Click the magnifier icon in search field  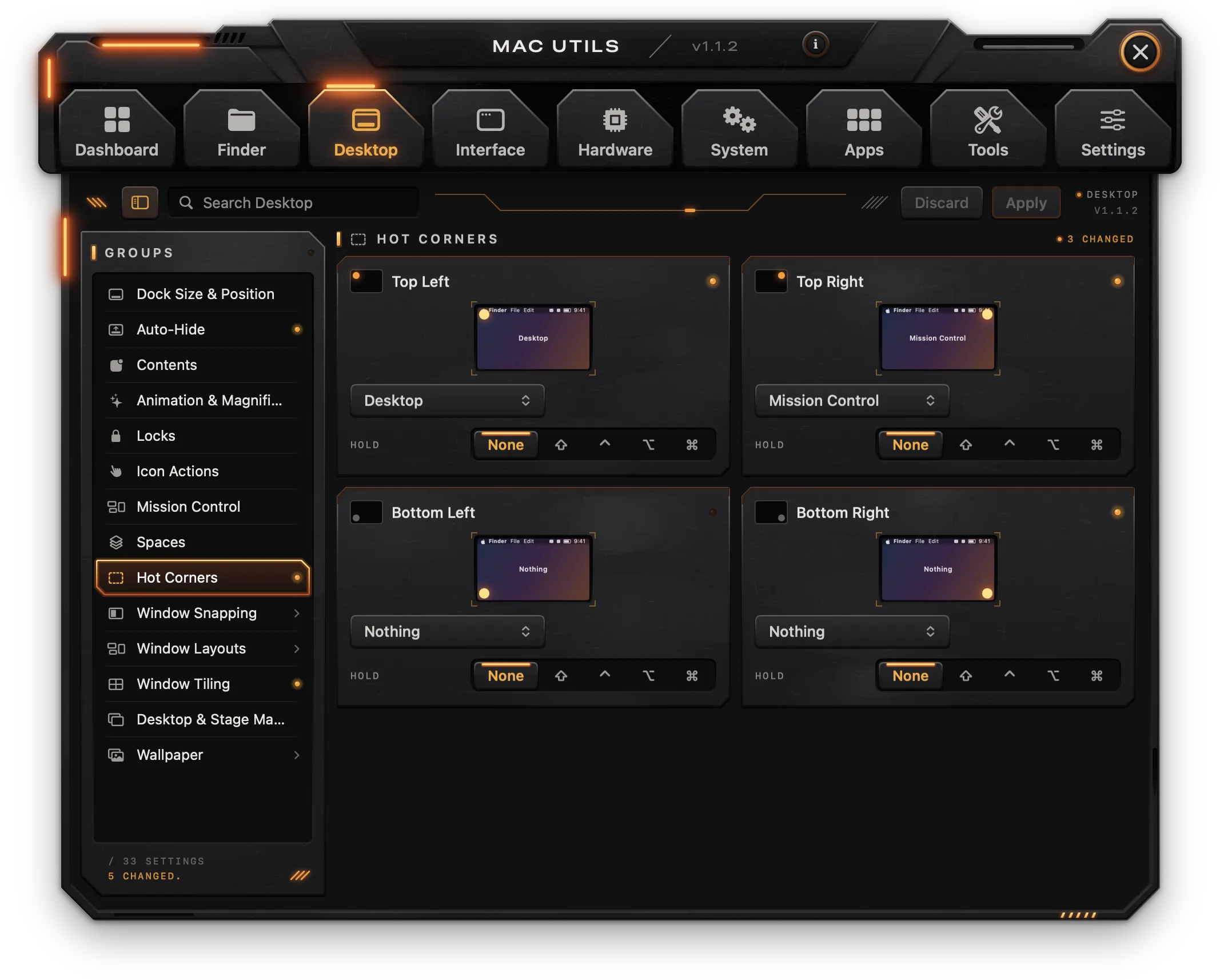point(186,202)
